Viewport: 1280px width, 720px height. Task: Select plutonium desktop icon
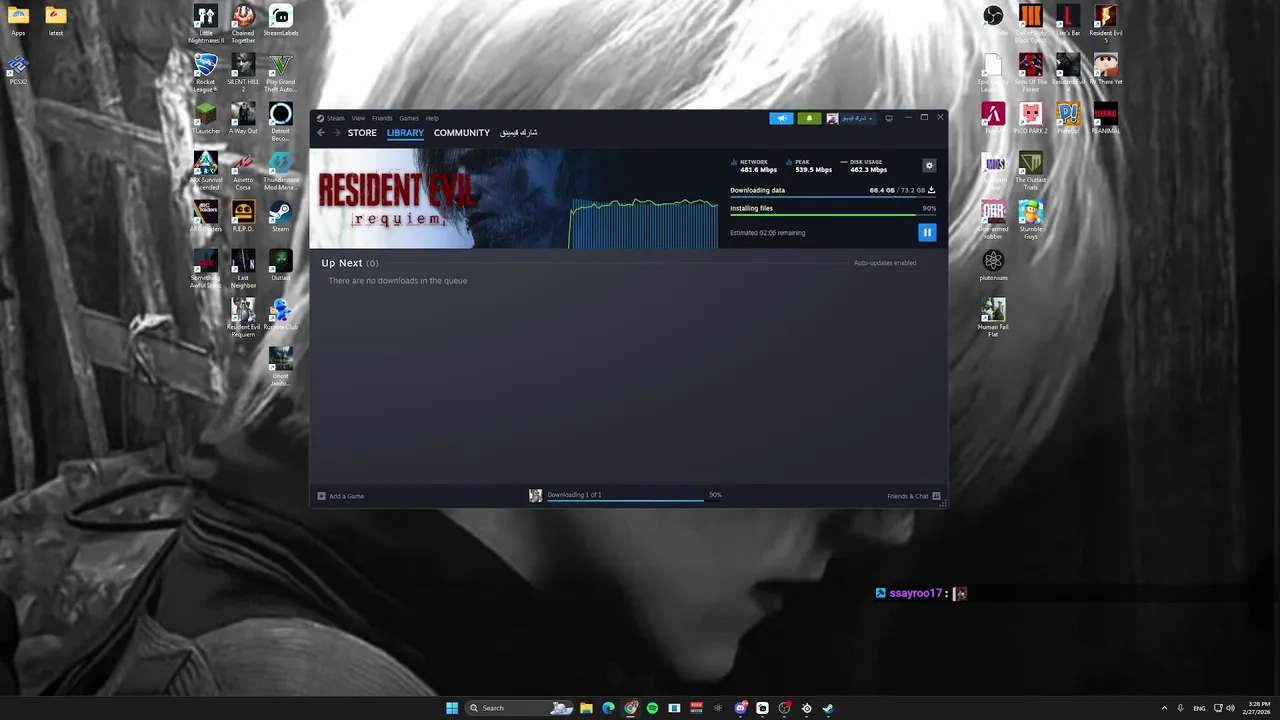click(x=993, y=265)
